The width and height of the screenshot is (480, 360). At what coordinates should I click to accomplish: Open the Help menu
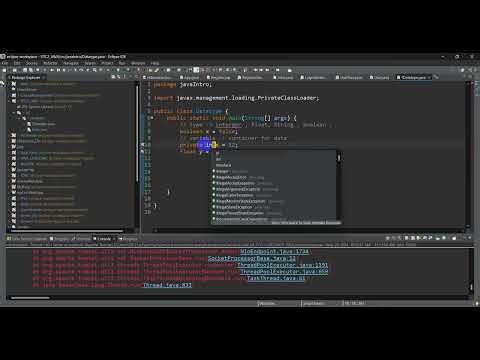click(155, 63)
